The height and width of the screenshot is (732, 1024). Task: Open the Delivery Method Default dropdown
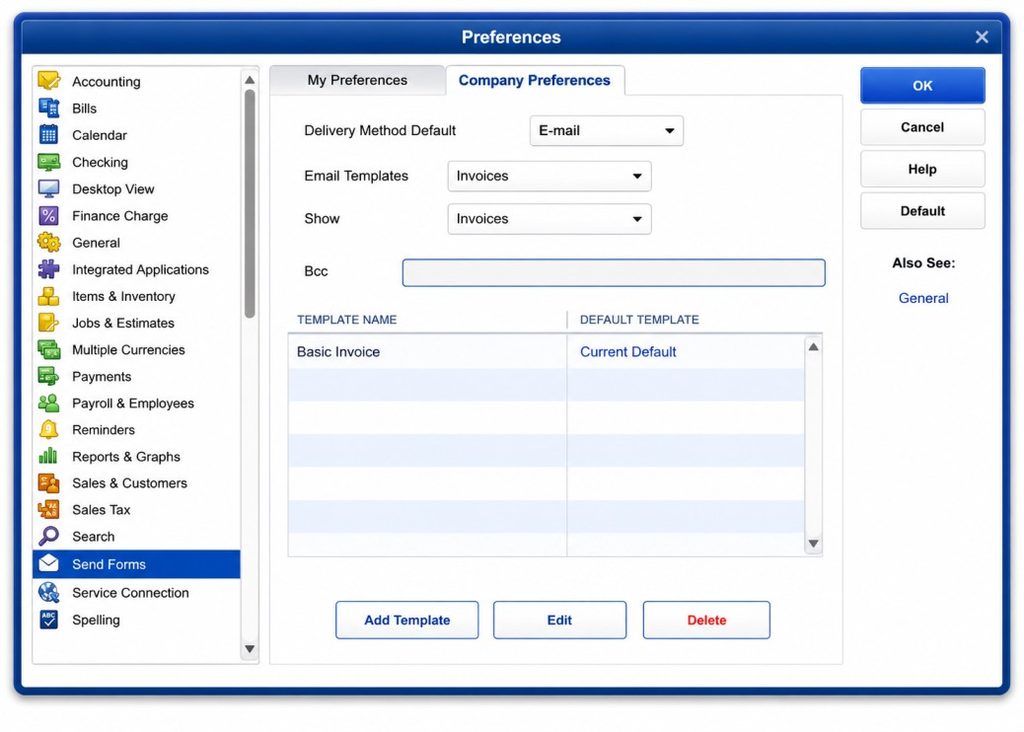[x=607, y=131]
